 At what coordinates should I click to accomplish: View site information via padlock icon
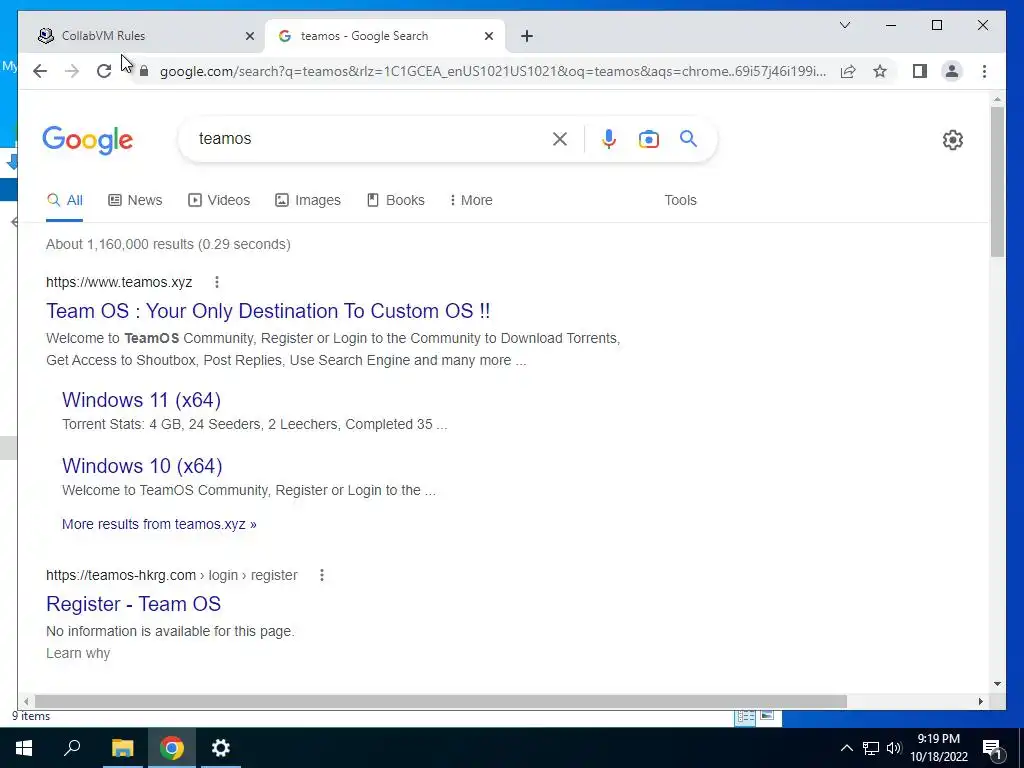pyautogui.click(x=144, y=71)
